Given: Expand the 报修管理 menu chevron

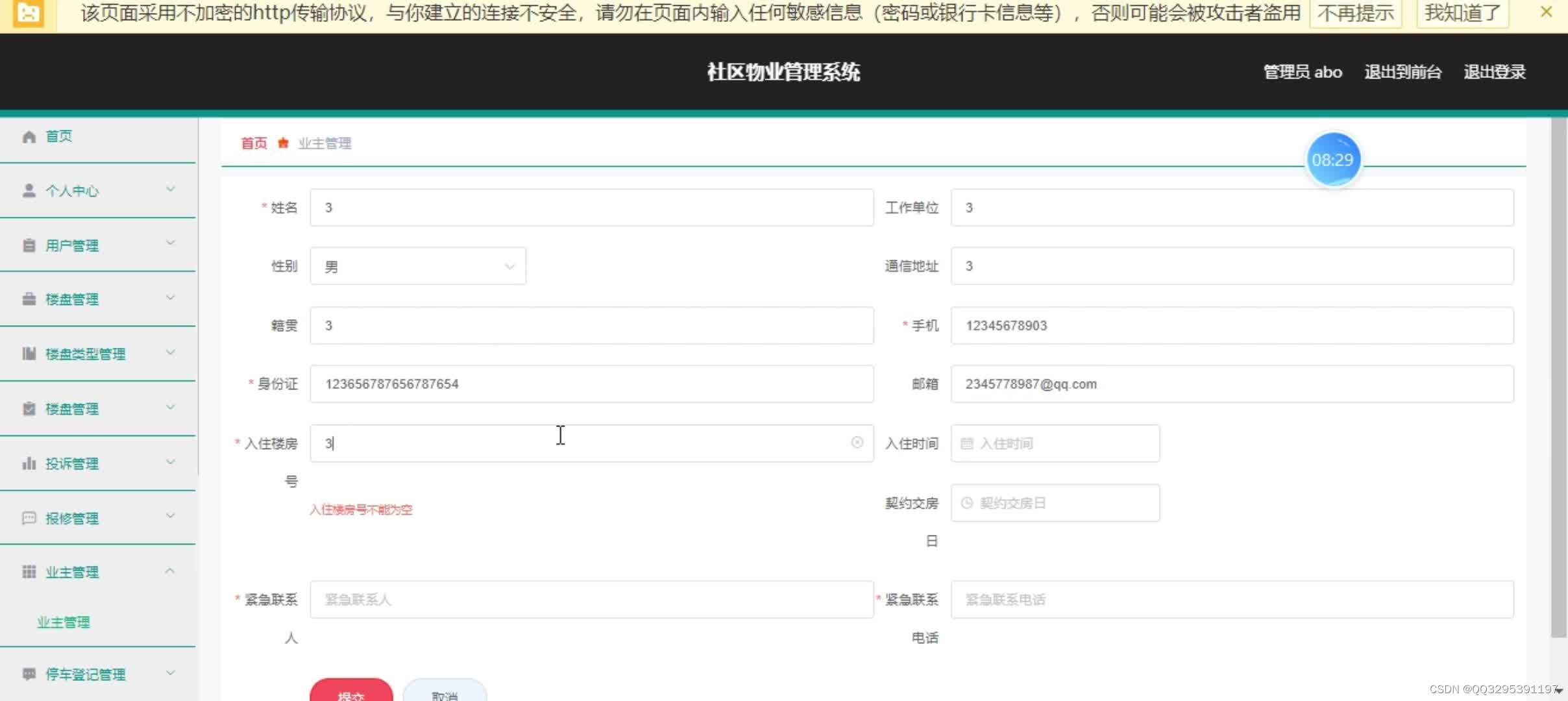Looking at the screenshot, I should tap(170, 516).
